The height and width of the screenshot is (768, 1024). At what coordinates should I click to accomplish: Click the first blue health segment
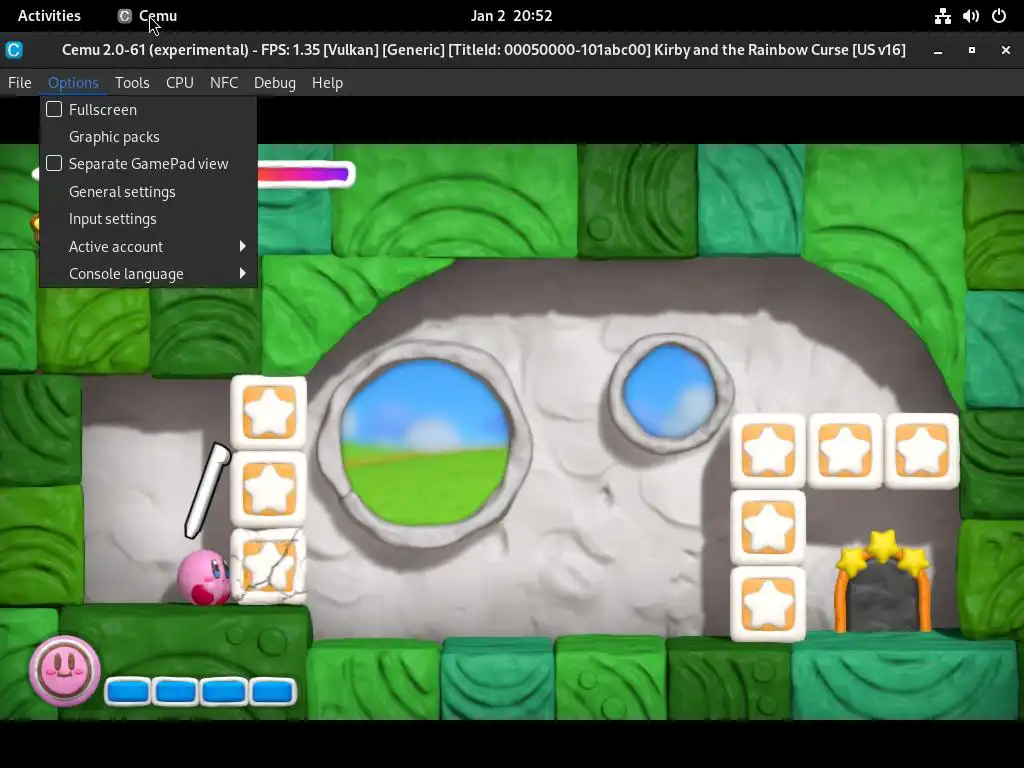point(128,692)
